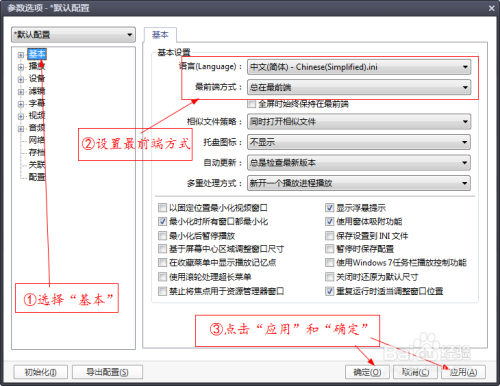Enable 最小化后暂停播放 checkbox
This screenshot has height=386, width=500.
coord(162,236)
